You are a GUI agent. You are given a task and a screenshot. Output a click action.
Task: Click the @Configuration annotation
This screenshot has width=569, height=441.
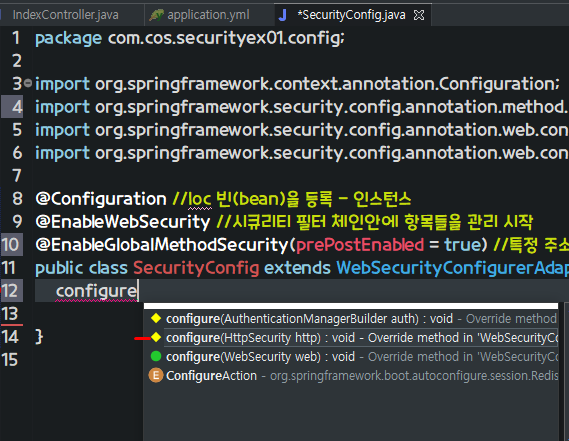101,199
